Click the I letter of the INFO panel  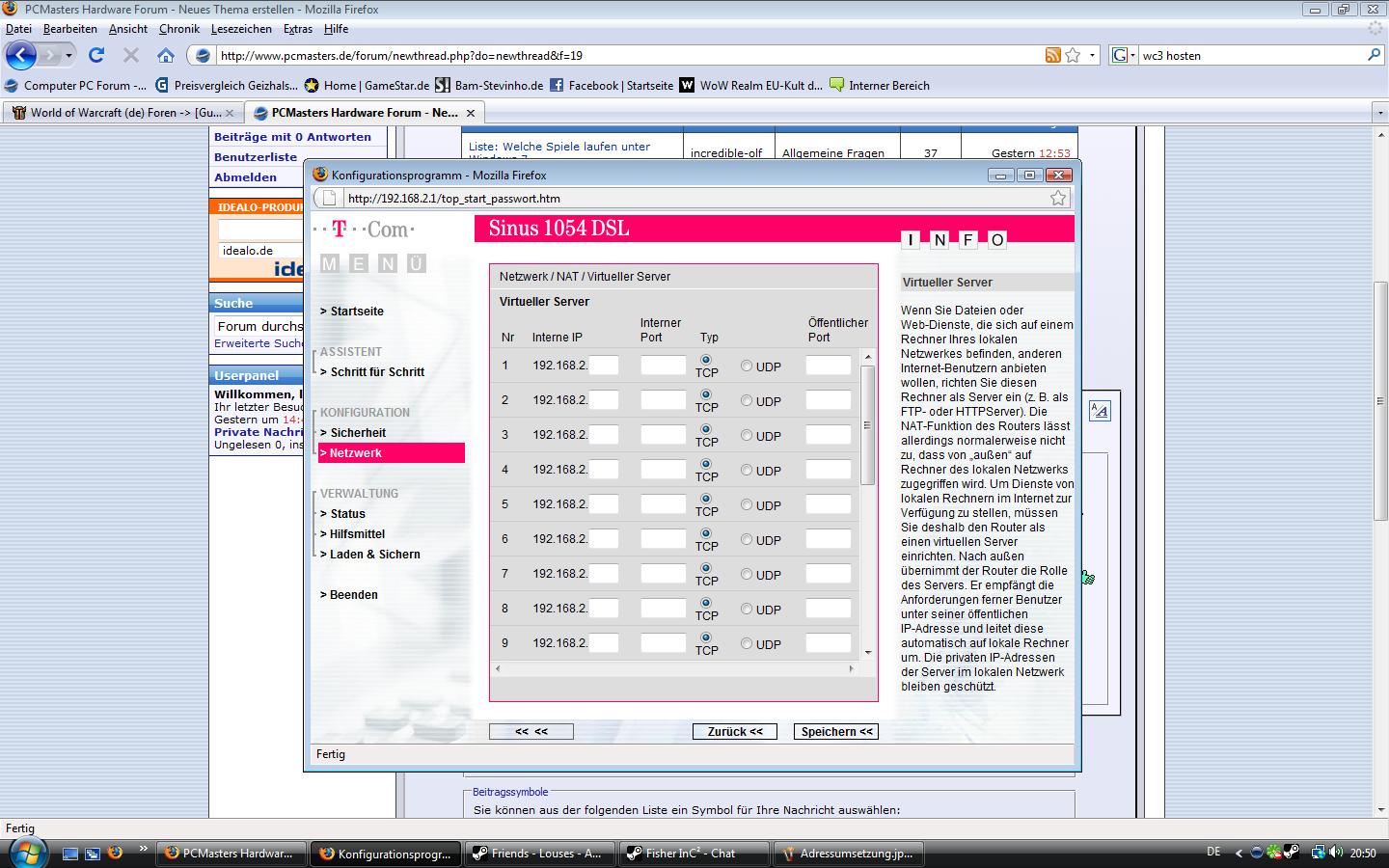tap(911, 240)
